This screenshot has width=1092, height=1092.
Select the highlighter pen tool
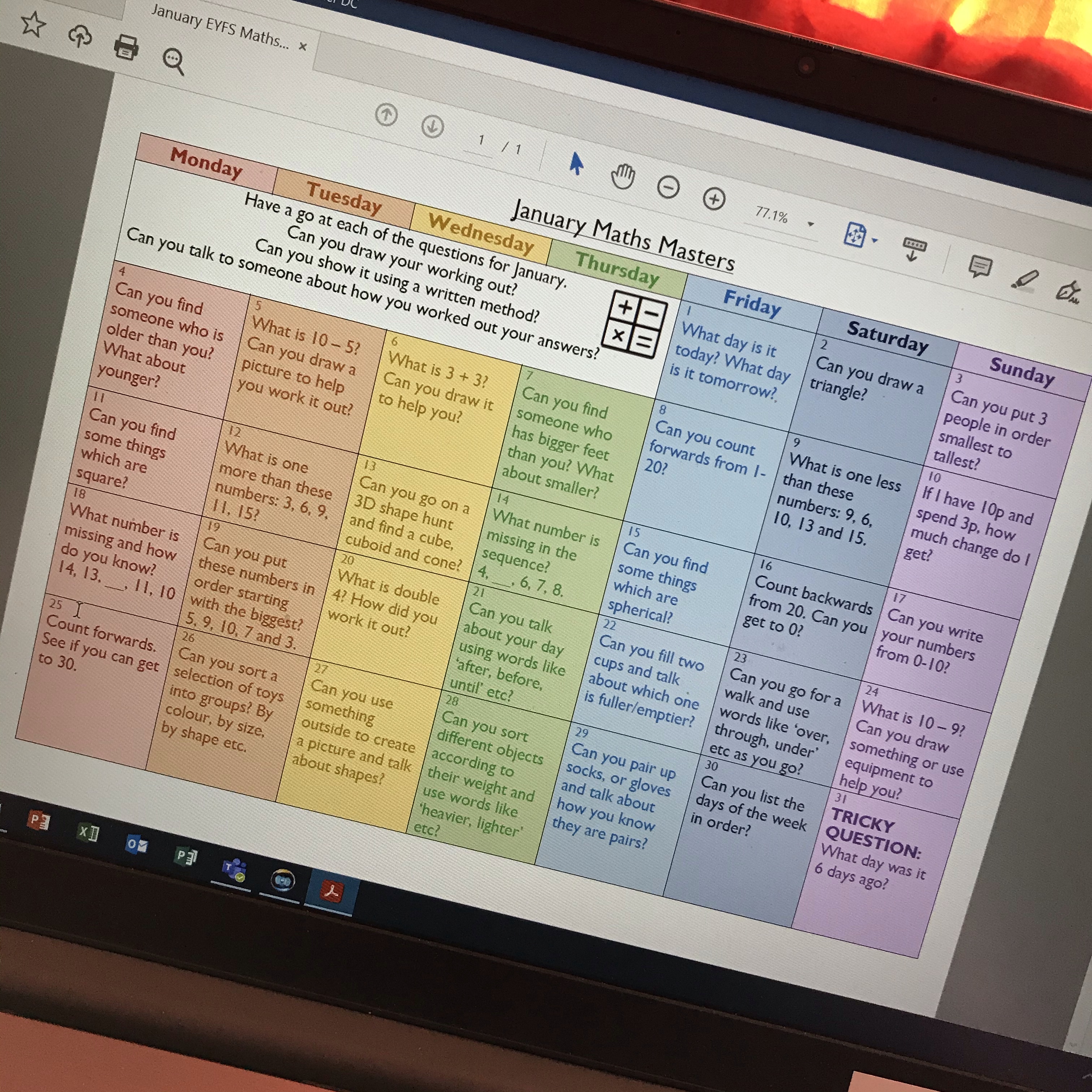point(1025,279)
